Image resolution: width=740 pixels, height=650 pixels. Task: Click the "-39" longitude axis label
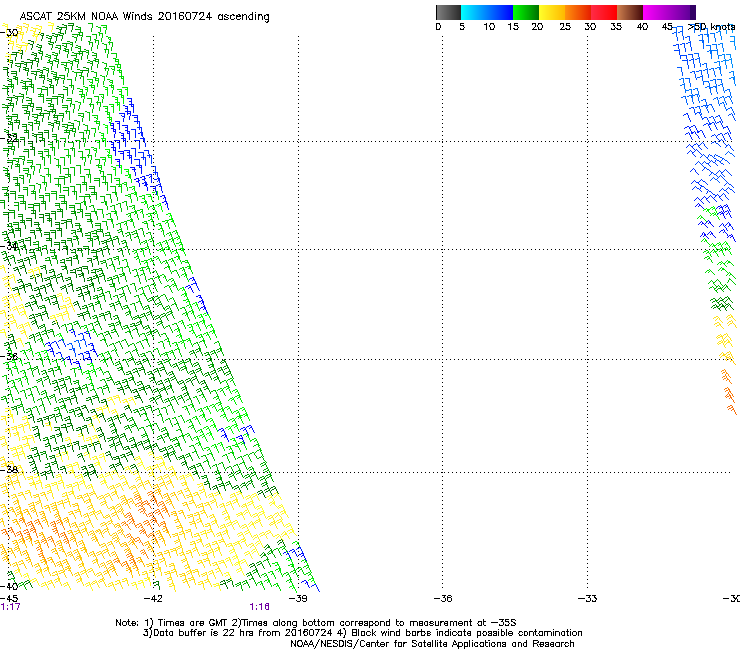(x=298, y=599)
